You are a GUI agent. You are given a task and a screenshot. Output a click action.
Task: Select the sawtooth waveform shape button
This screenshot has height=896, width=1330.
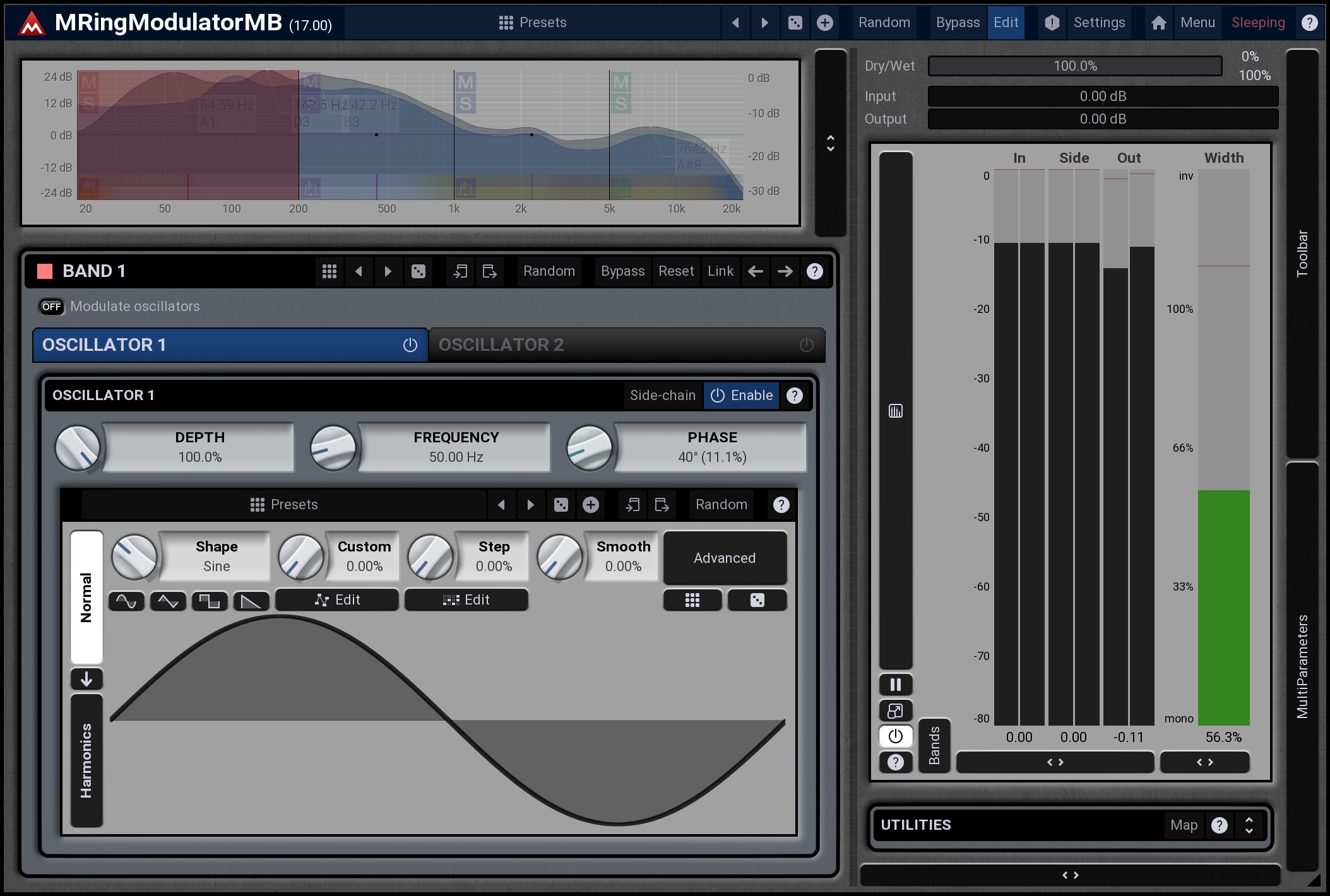pyautogui.click(x=251, y=601)
